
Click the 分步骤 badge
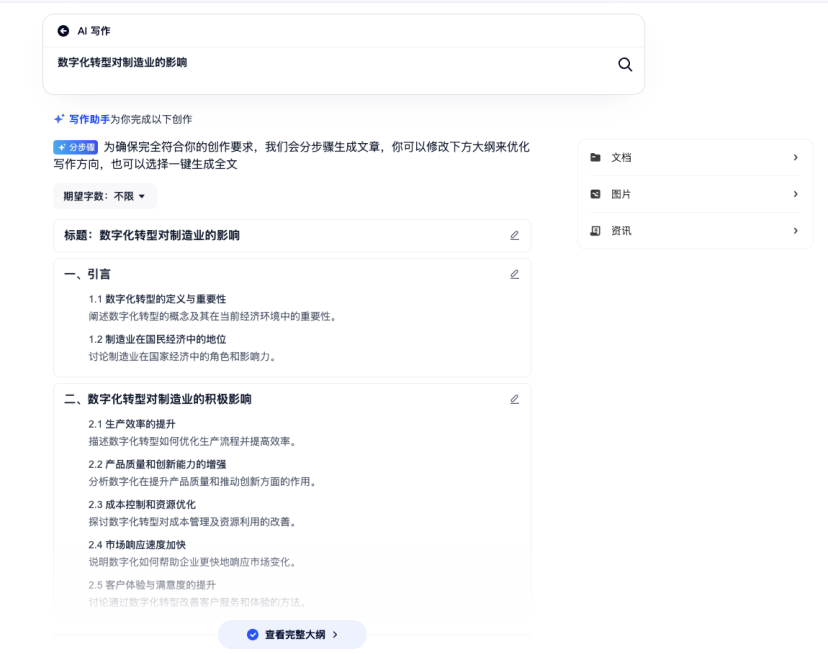coord(76,147)
